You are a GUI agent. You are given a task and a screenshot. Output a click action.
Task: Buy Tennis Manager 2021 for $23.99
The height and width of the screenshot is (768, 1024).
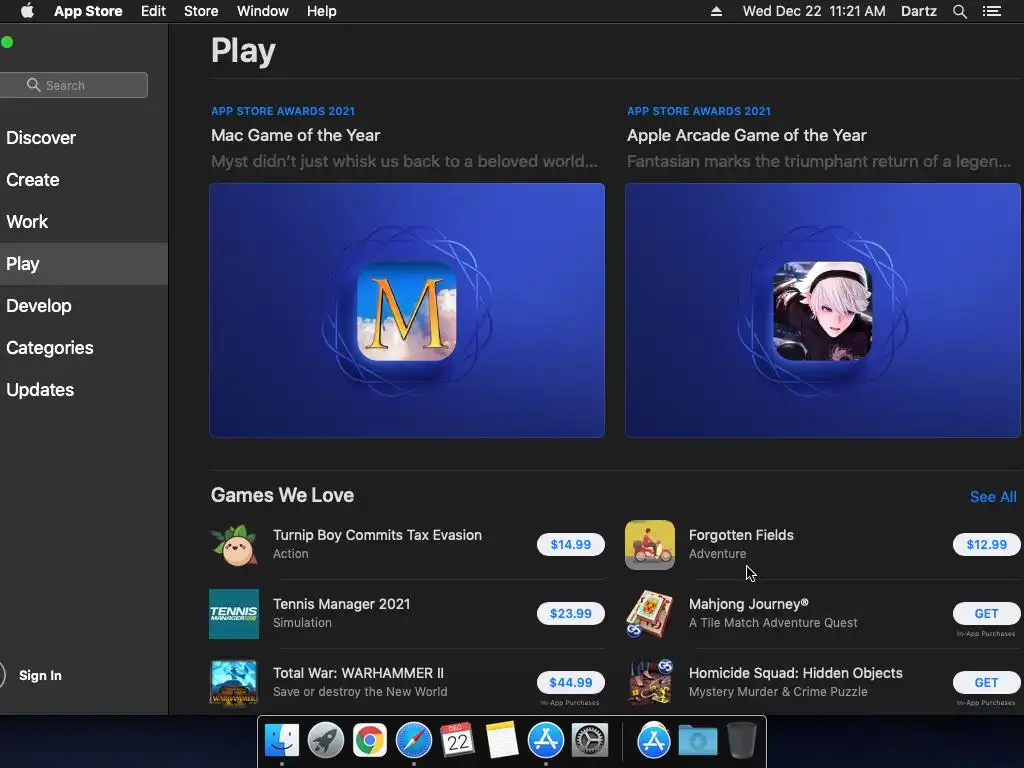coord(571,614)
